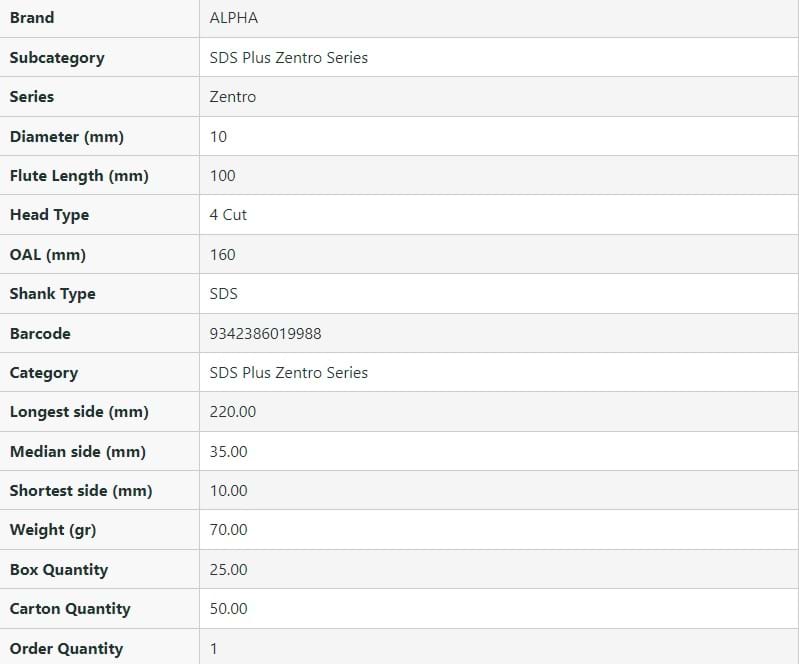
Task: Click the ALPHA brand value
Action: point(234,18)
